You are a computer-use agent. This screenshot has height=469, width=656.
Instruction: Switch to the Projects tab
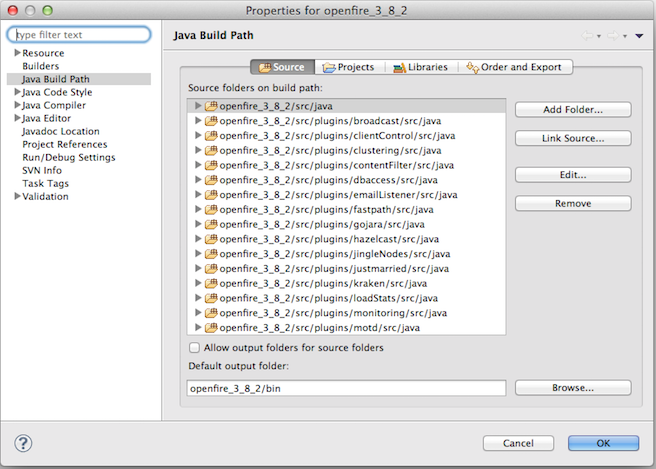click(349, 67)
